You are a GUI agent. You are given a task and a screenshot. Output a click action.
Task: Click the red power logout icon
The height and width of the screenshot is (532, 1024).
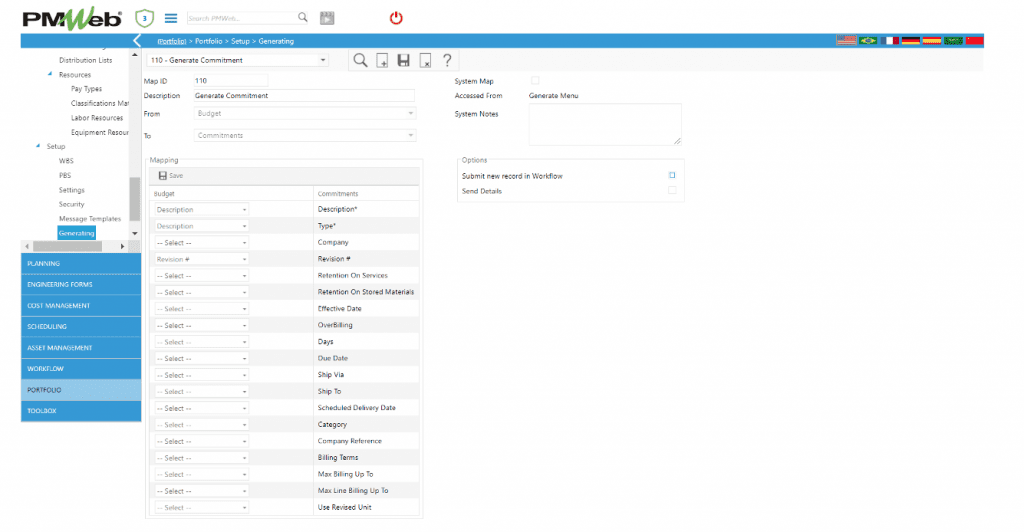(396, 18)
